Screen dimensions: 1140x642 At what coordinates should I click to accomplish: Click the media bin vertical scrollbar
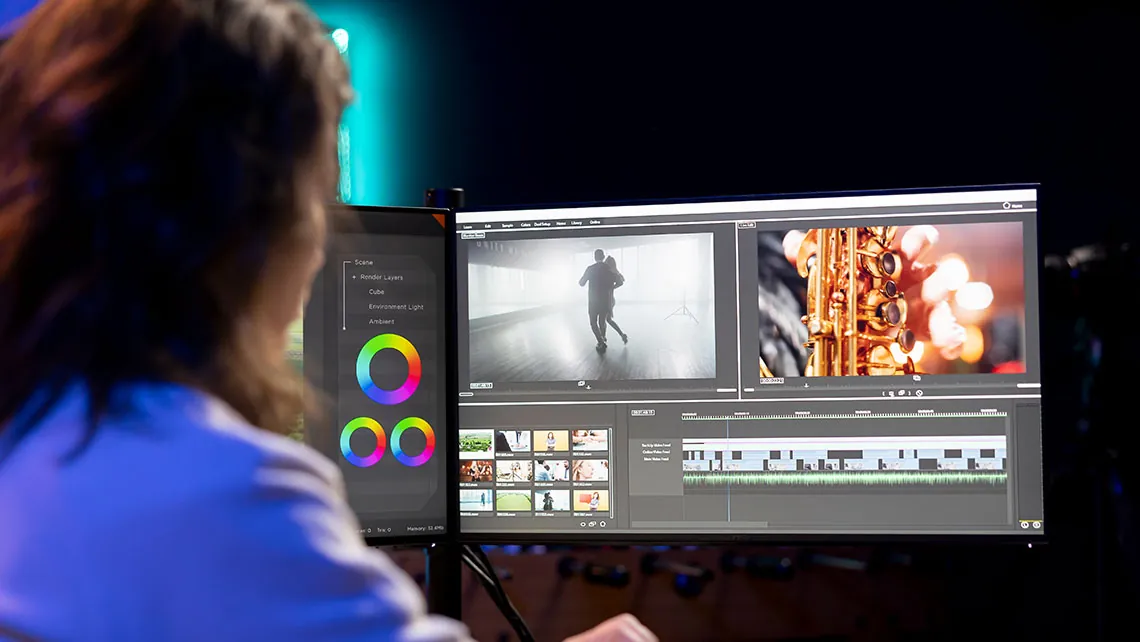(x=611, y=473)
